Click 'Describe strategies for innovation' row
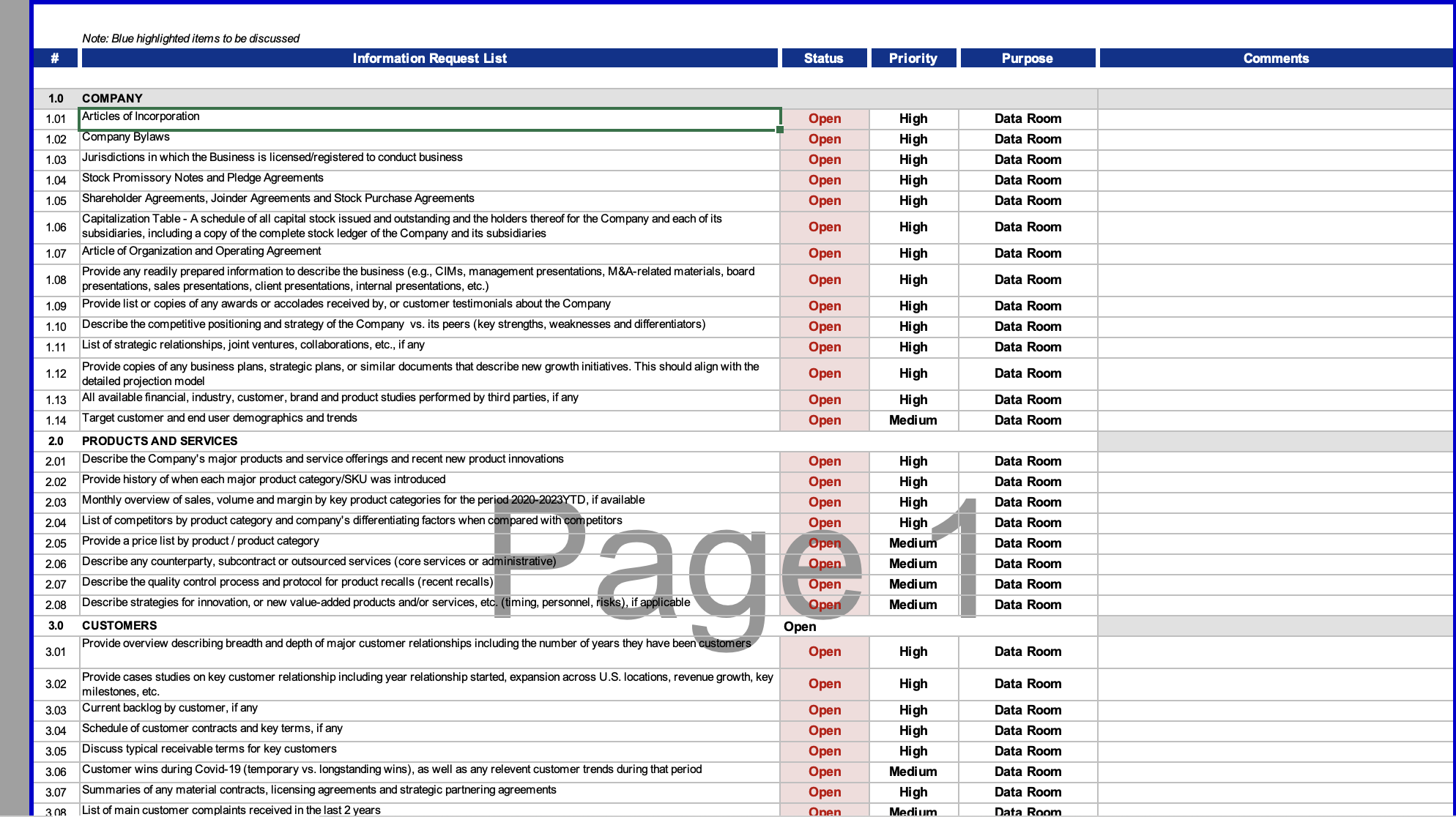This screenshot has width=1456, height=817. click(x=429, y=605)
